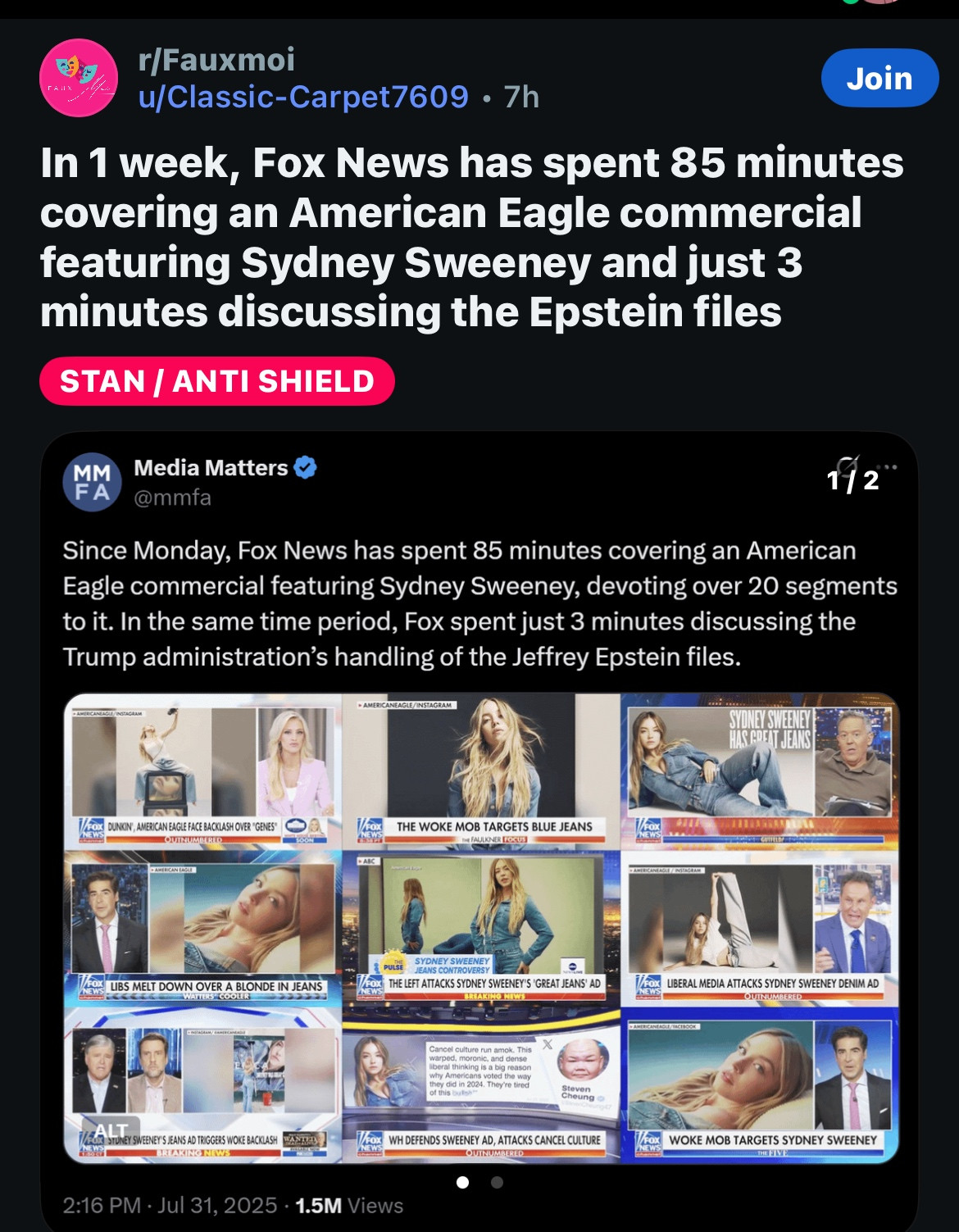
Task: Open the ALT badge on the image collage
Action: (111, 1131)
